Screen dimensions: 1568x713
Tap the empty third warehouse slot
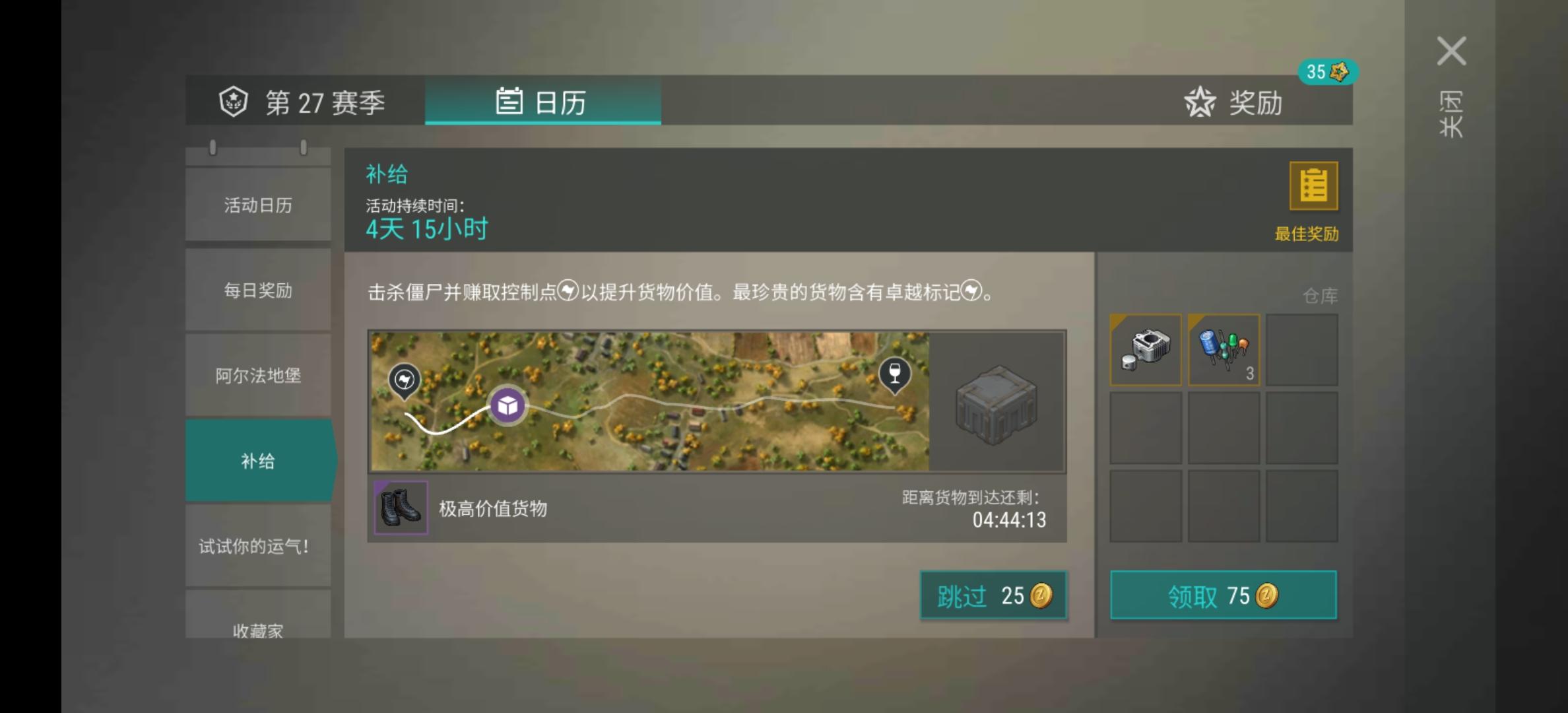(x=1302, y=350)
